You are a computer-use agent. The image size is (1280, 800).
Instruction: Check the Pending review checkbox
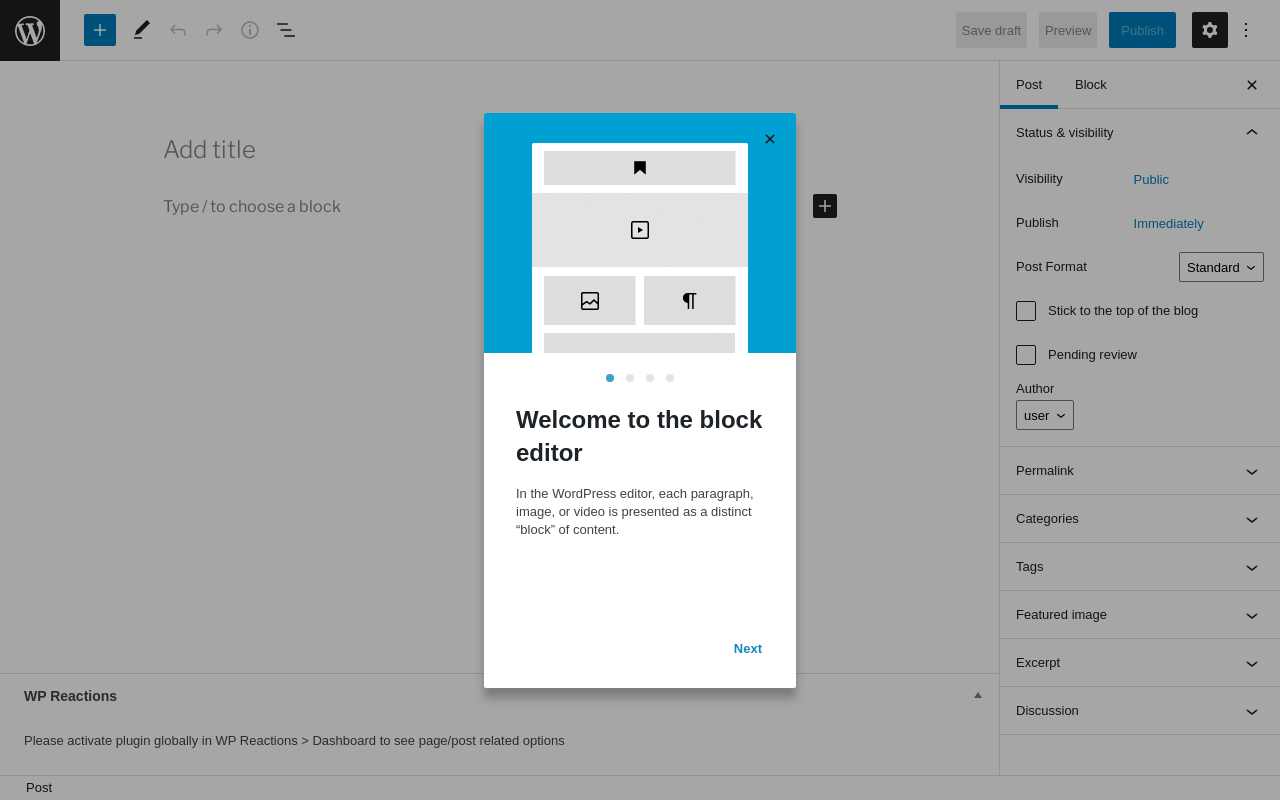1026,355
